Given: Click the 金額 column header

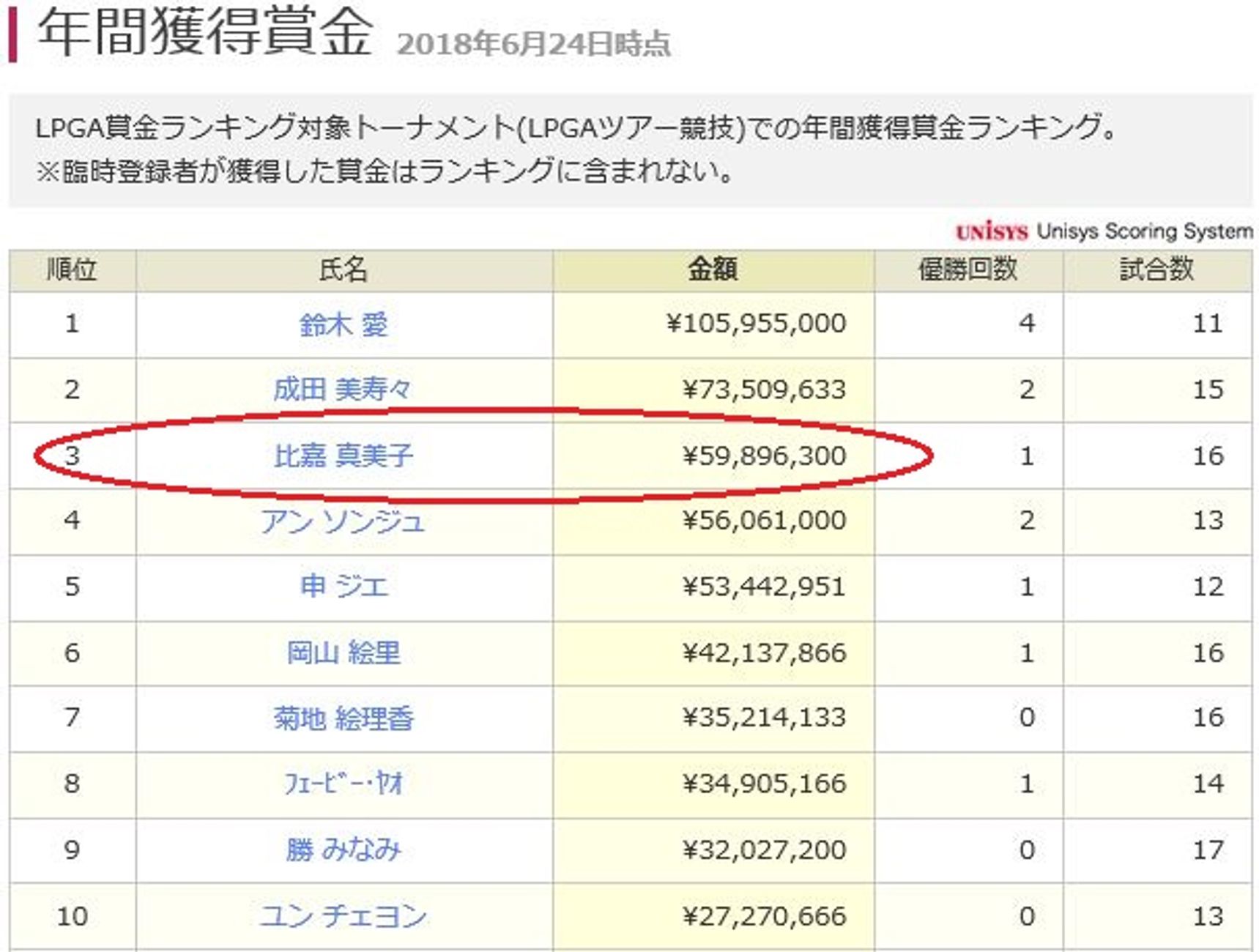Looking at the screenshot, I should 713,269.
